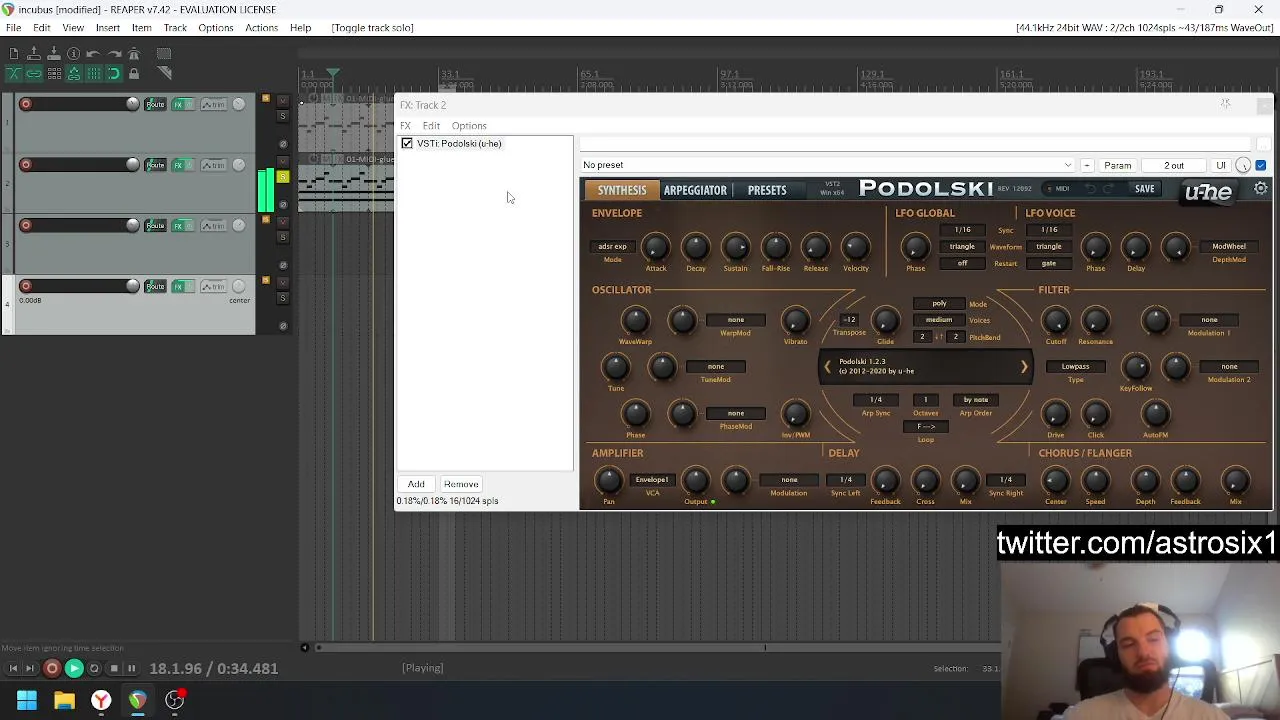Open VCA Envelope1 selector

652,479
